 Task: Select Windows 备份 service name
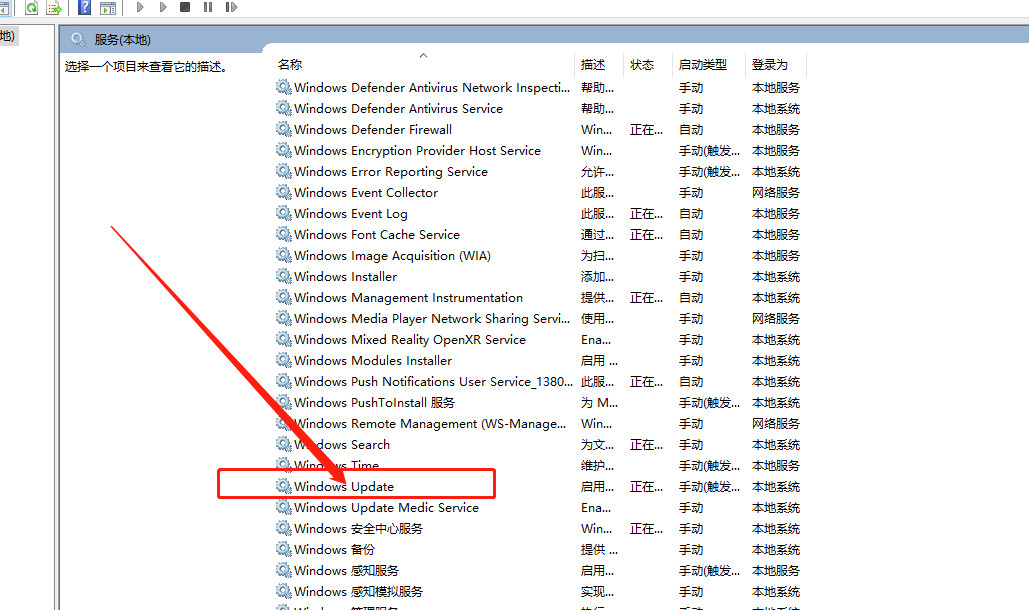[x=335, y=550]
